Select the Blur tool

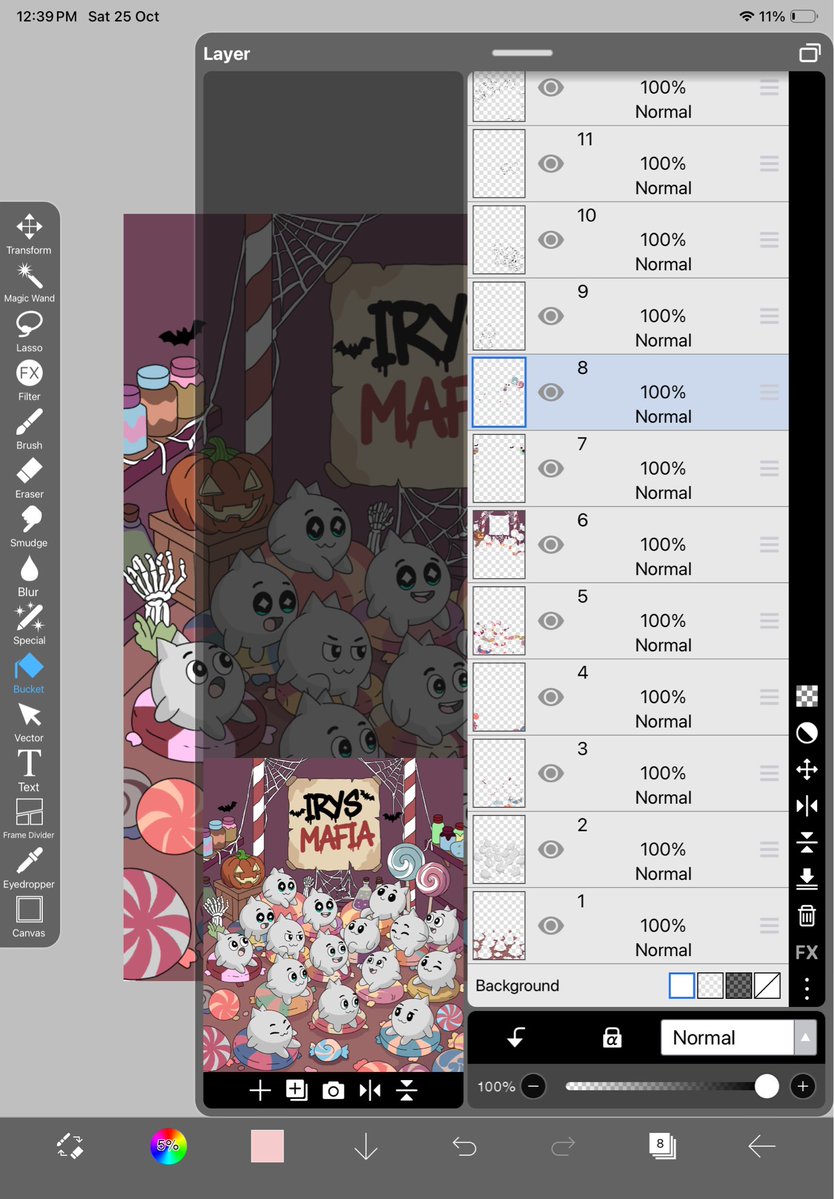29,576
